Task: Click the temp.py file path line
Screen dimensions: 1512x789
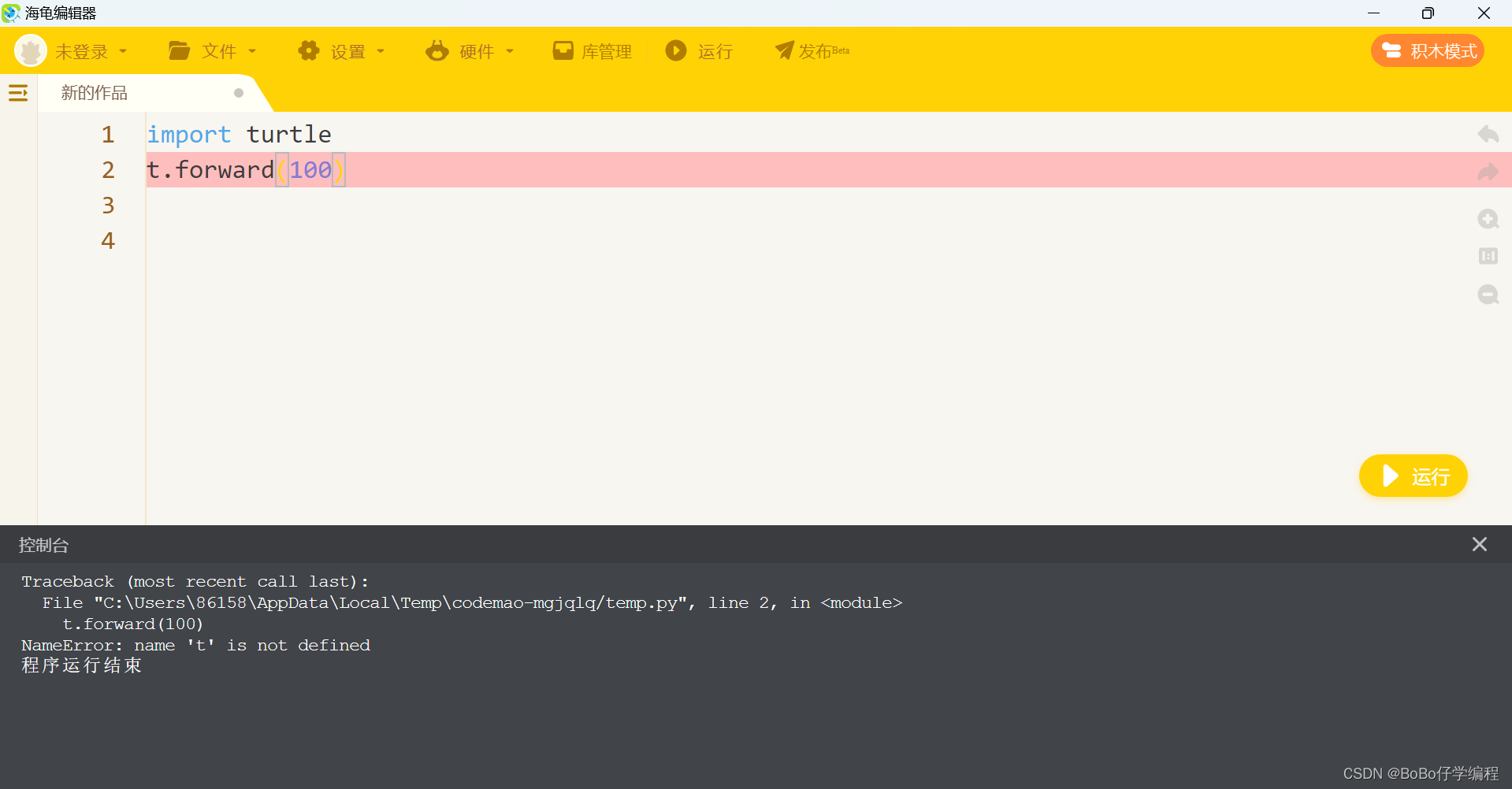Action: 473,603
